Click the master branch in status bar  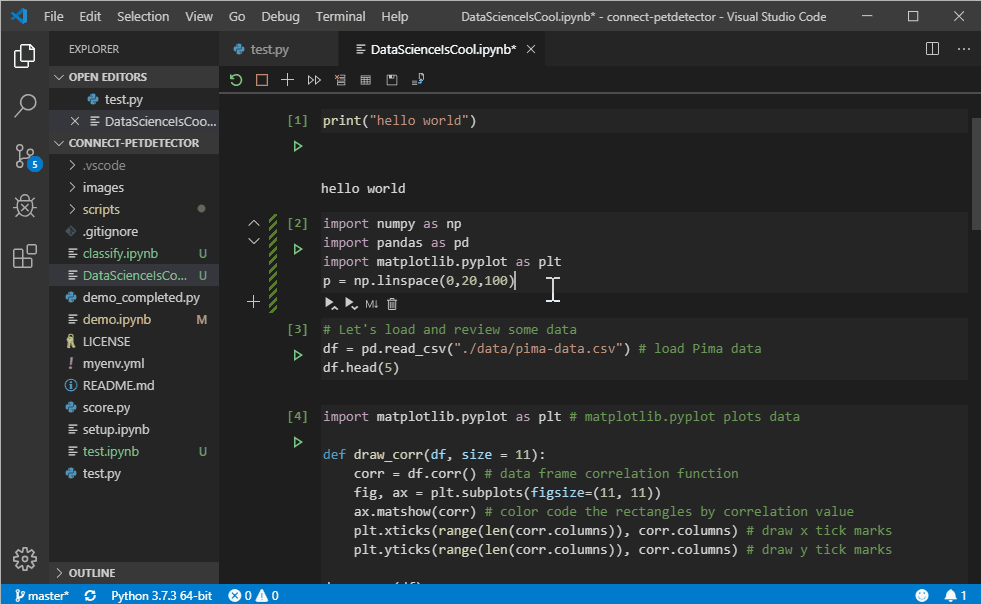tap(42, 596)
